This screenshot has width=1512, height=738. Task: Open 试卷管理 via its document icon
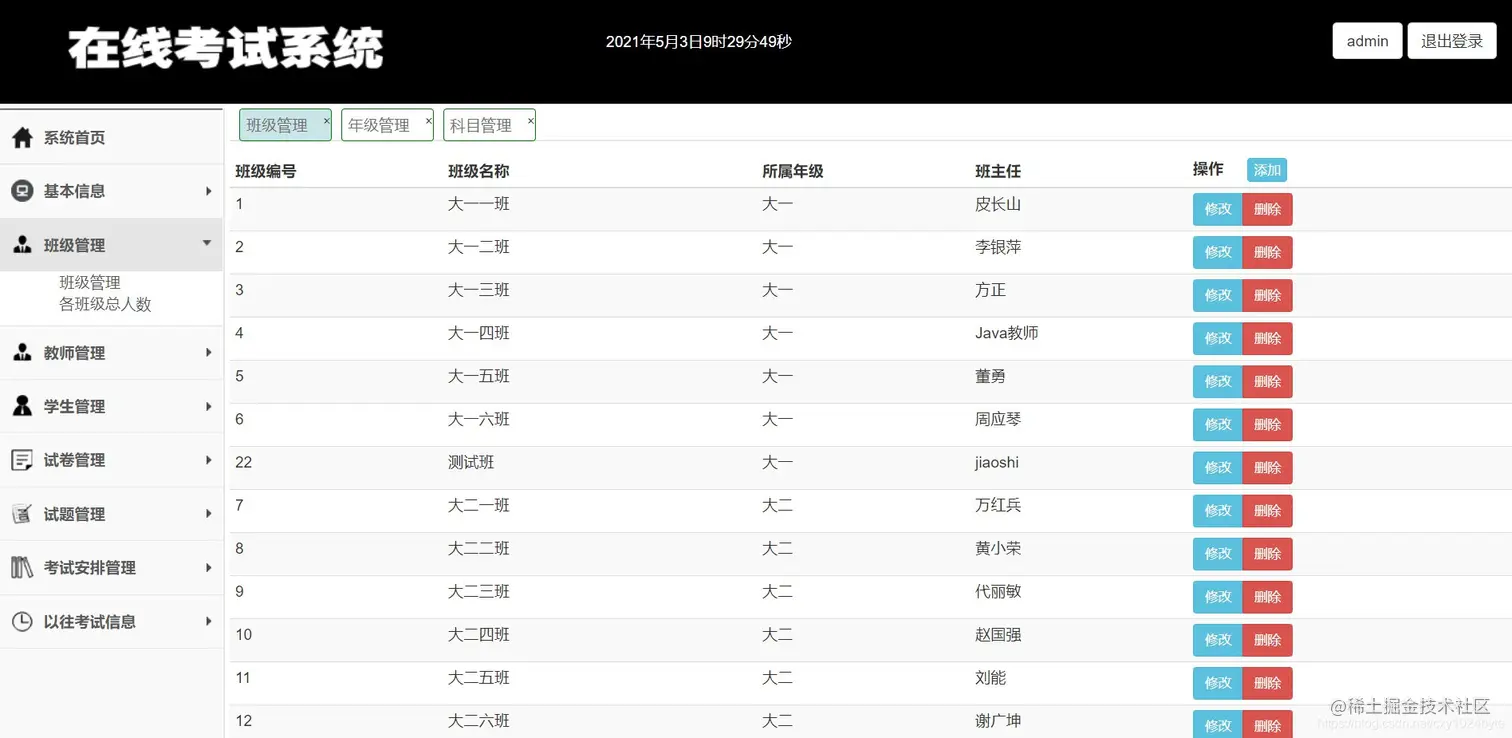pyautogui.click(x=22, y=459)
